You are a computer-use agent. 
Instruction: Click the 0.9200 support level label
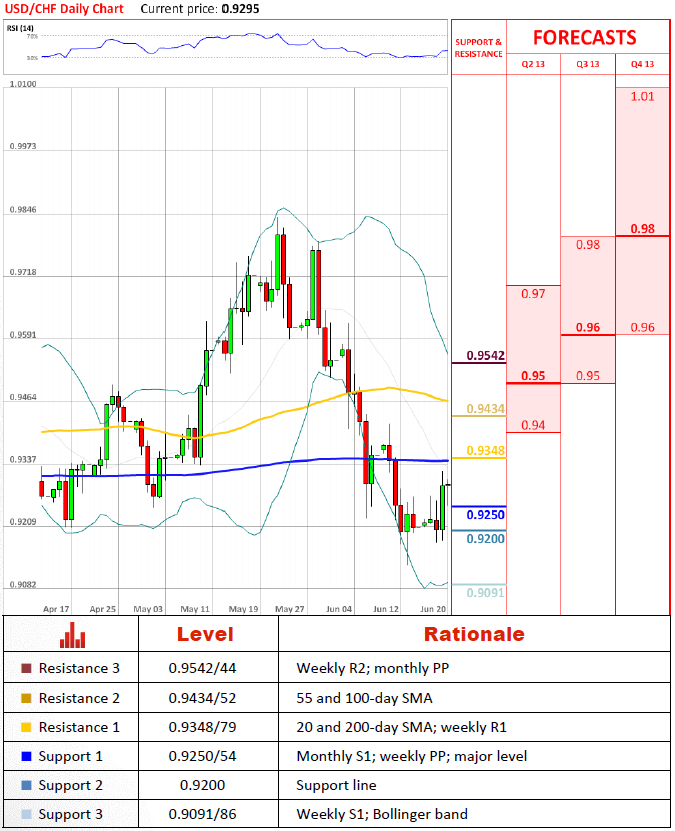(485, 539)
